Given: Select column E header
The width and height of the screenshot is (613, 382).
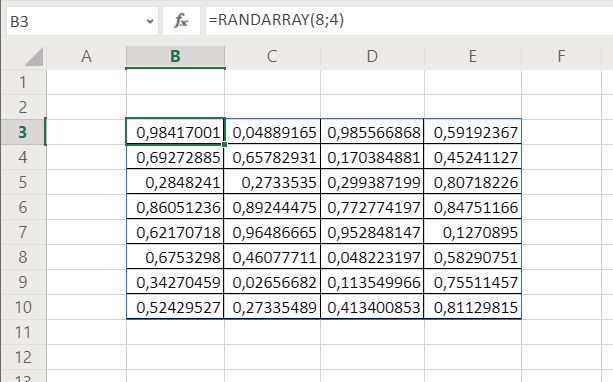Looking at the screenshot, I should click(x=473, y=57).
